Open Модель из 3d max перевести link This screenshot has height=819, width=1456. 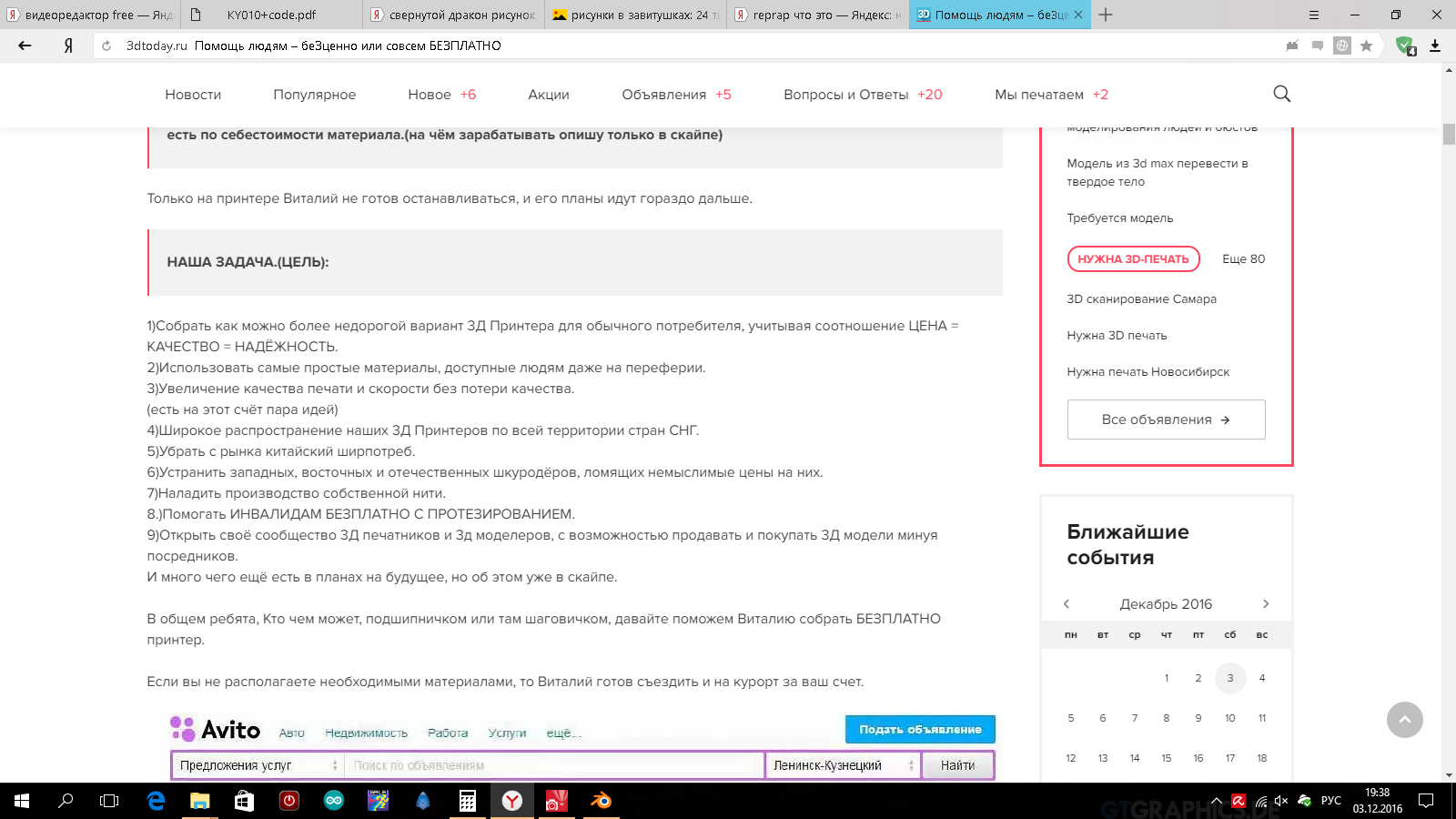tap(1157, 173)
